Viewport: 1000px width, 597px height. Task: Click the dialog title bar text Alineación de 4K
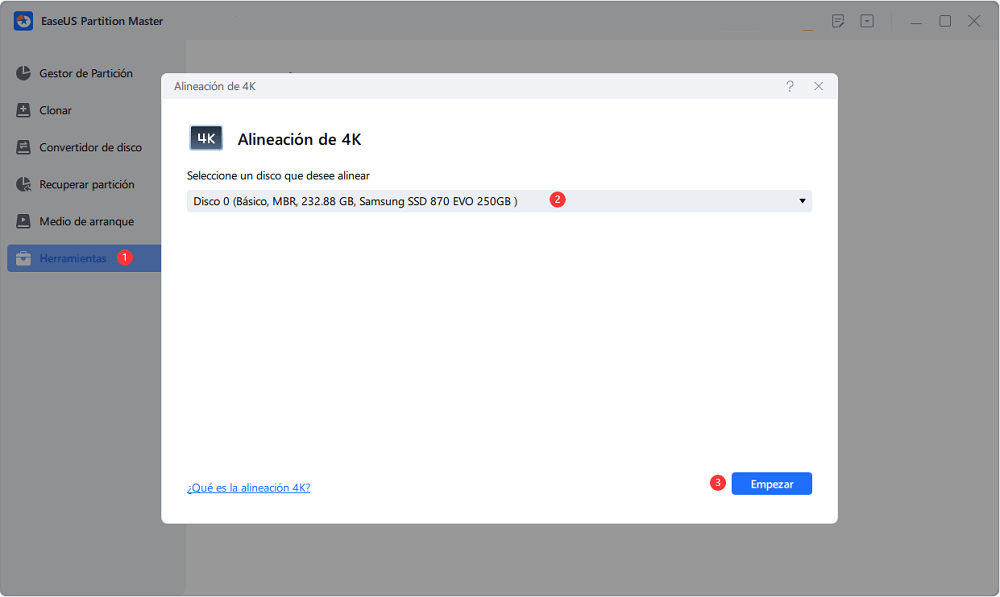coord(215,86)
